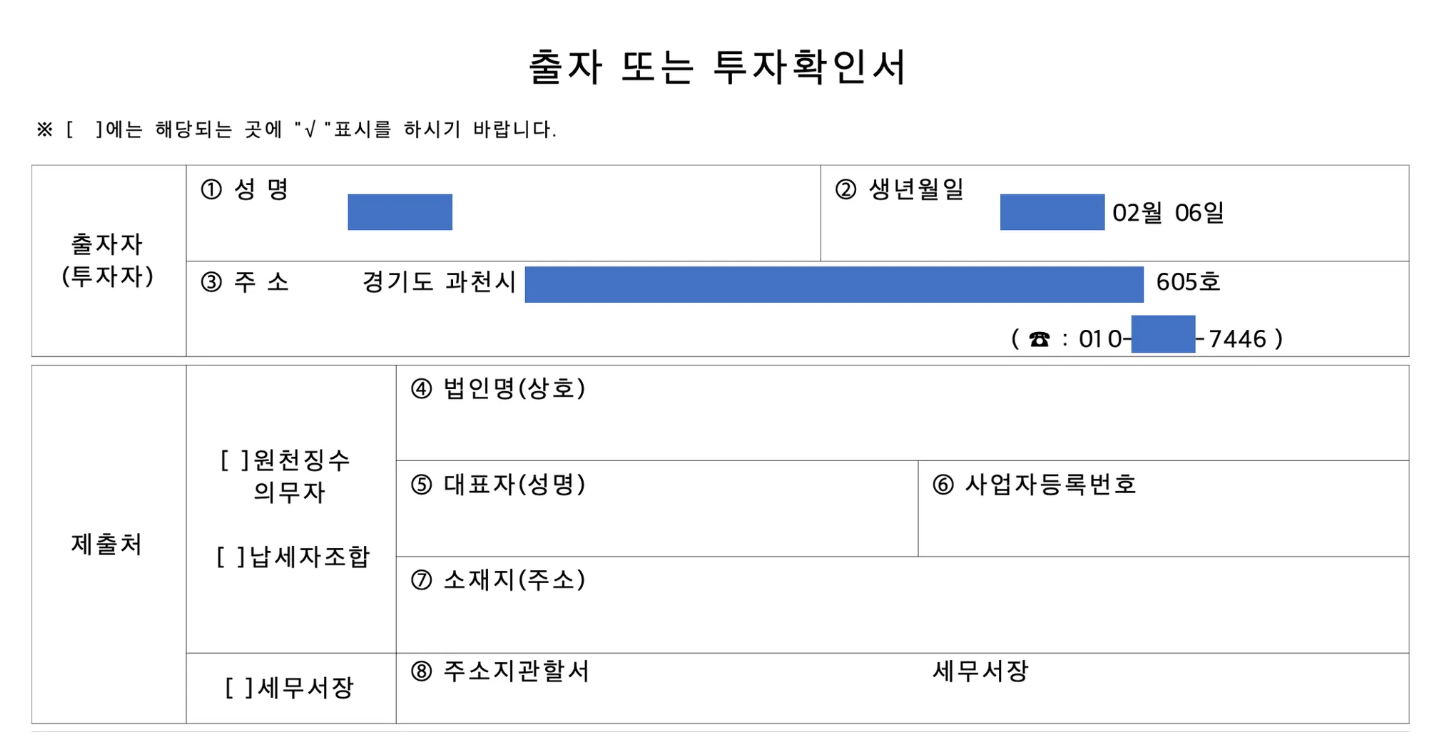Click the 02월 06일 date text
The height and width of the screenshot is (753, 1452).
(1168, 213)
